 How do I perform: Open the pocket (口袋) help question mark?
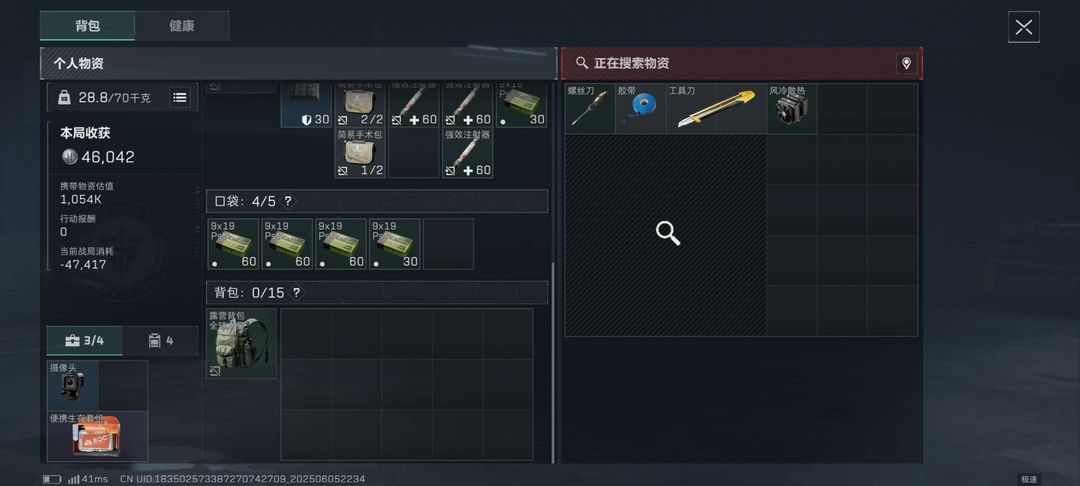point(288,201)
